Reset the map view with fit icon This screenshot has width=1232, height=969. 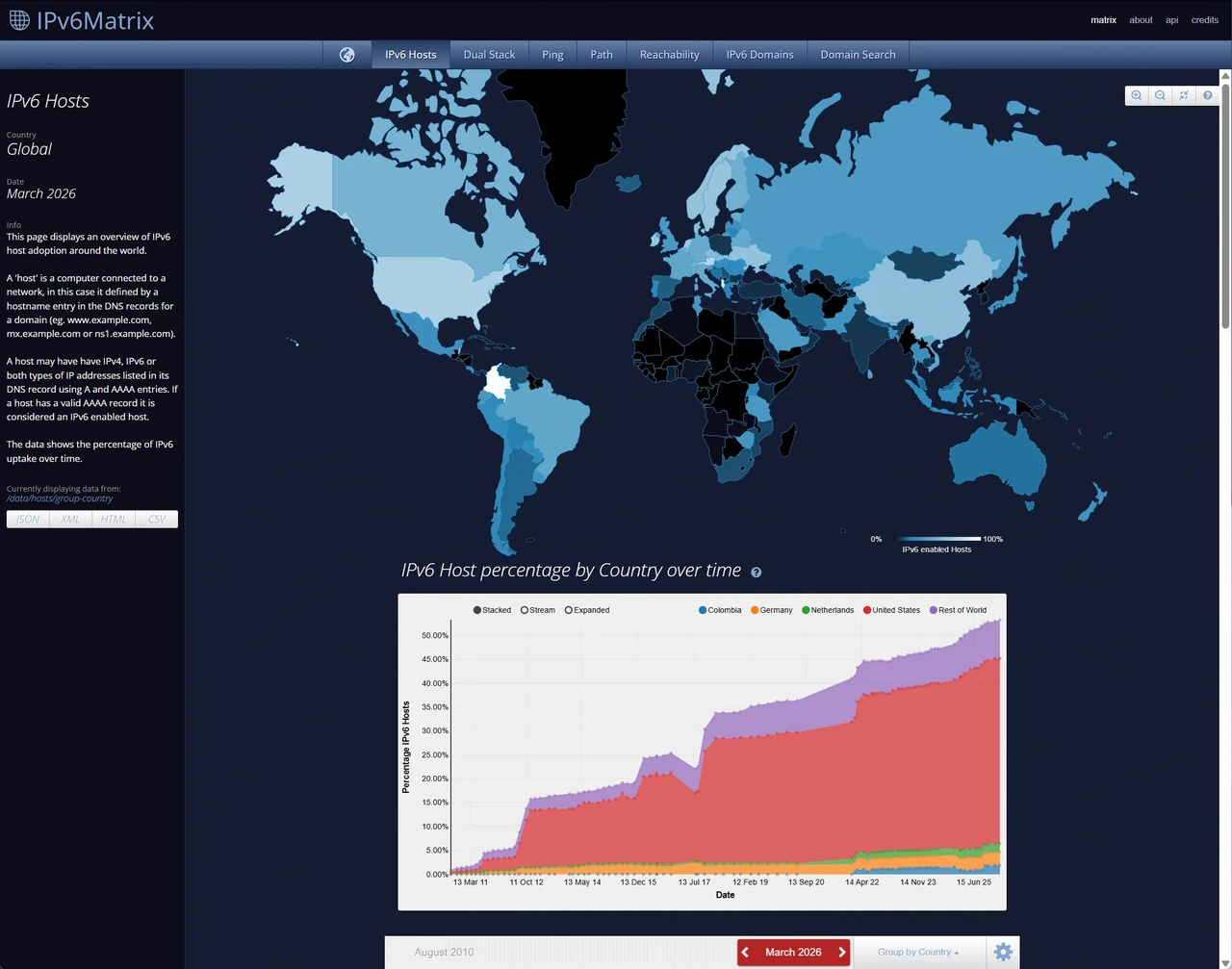tap(1184, 95)
